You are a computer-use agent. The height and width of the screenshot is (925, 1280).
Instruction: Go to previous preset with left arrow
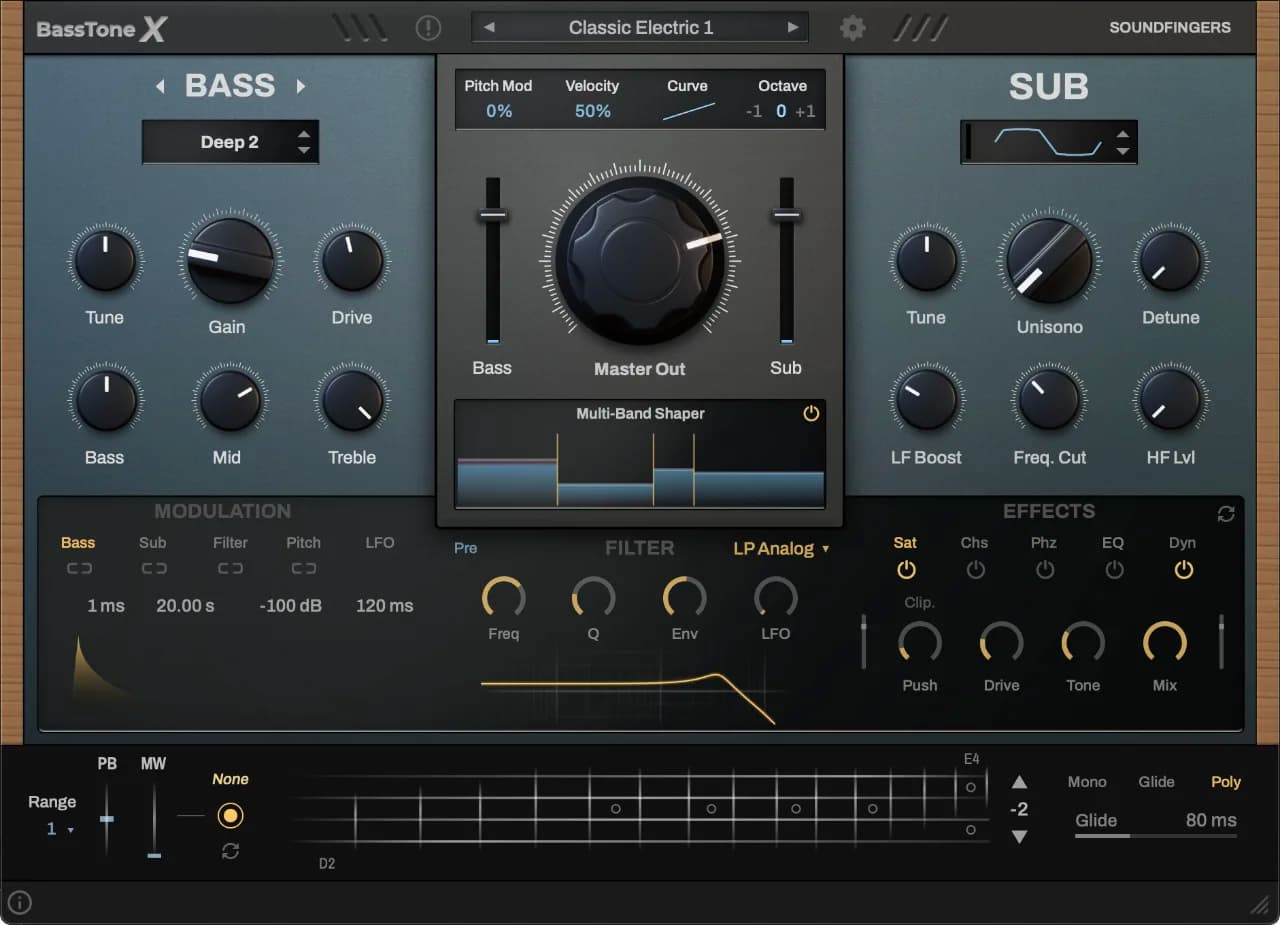click(489, 28)
